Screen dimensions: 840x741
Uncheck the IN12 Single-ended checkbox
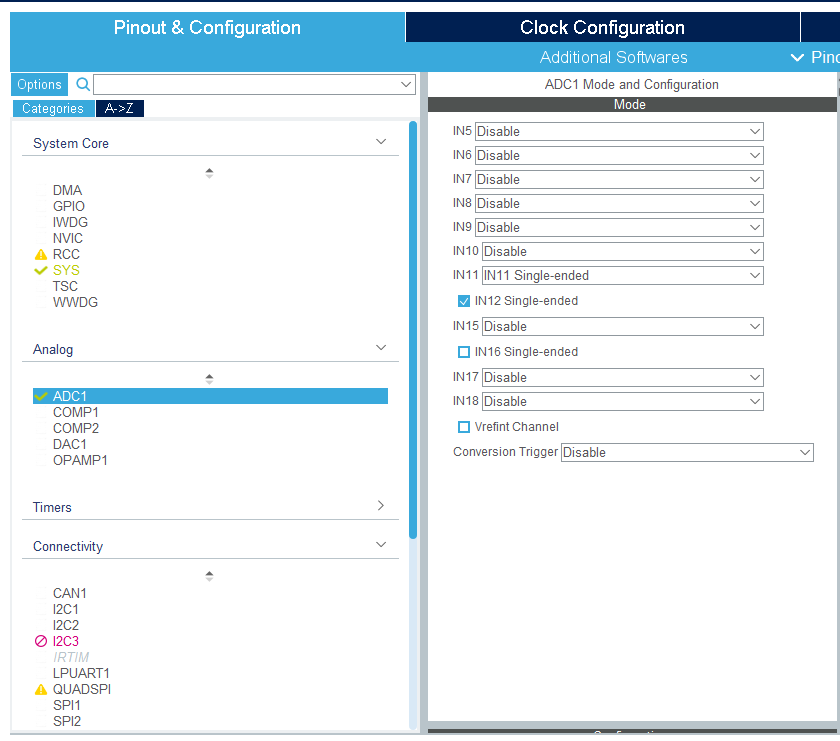pos(464,301)
